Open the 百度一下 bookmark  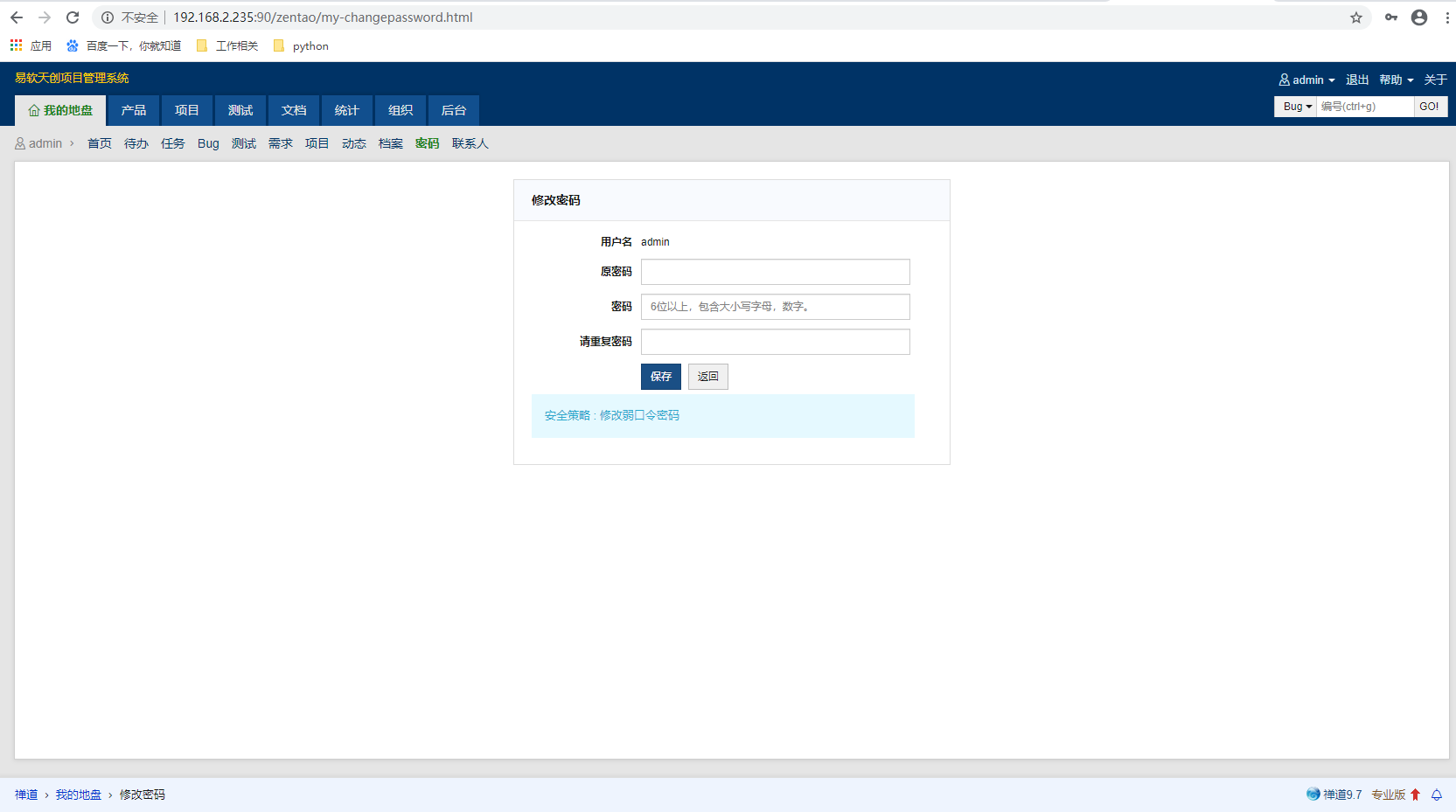coord(123,45)
